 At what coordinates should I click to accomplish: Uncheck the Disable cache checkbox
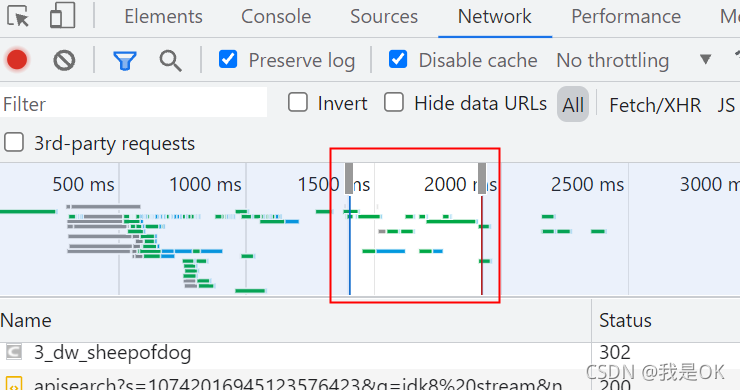point(398,59)
